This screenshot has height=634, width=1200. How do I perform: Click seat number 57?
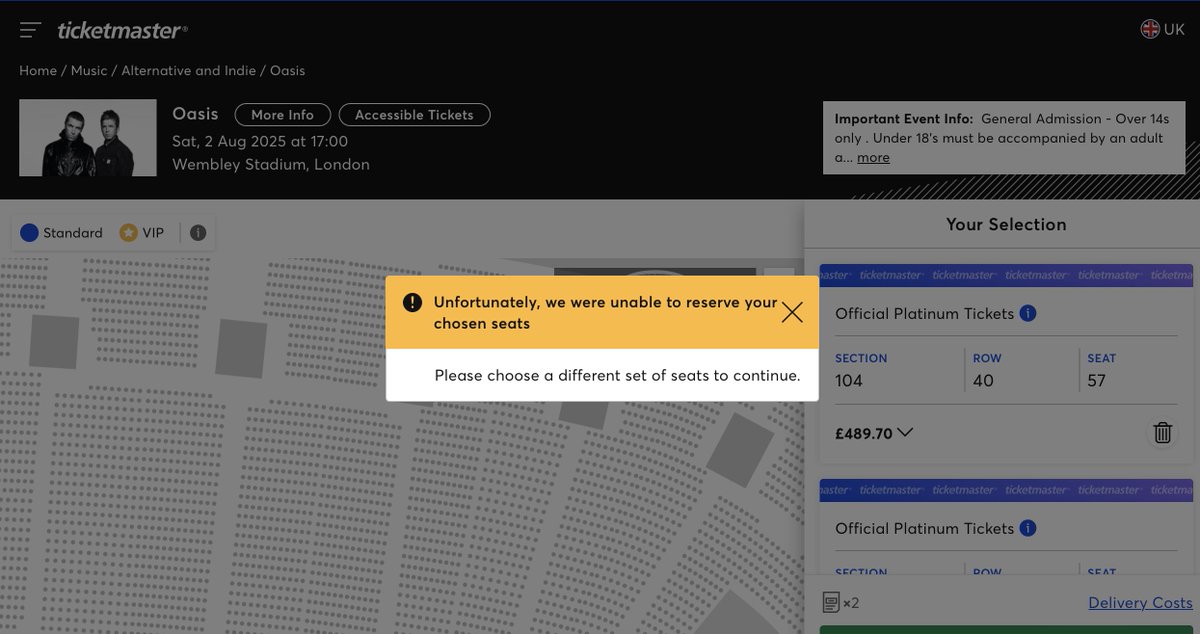1097,380
